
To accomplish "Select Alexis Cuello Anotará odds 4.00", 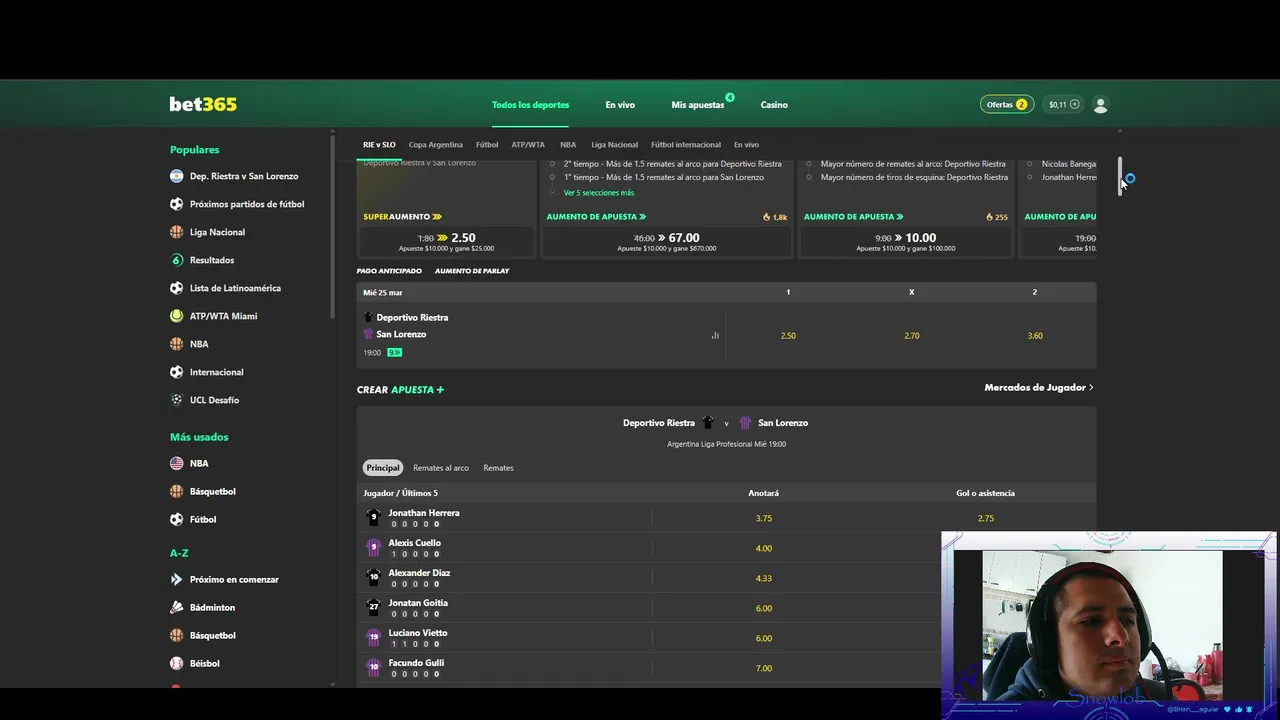I will [x=764, y=548].
